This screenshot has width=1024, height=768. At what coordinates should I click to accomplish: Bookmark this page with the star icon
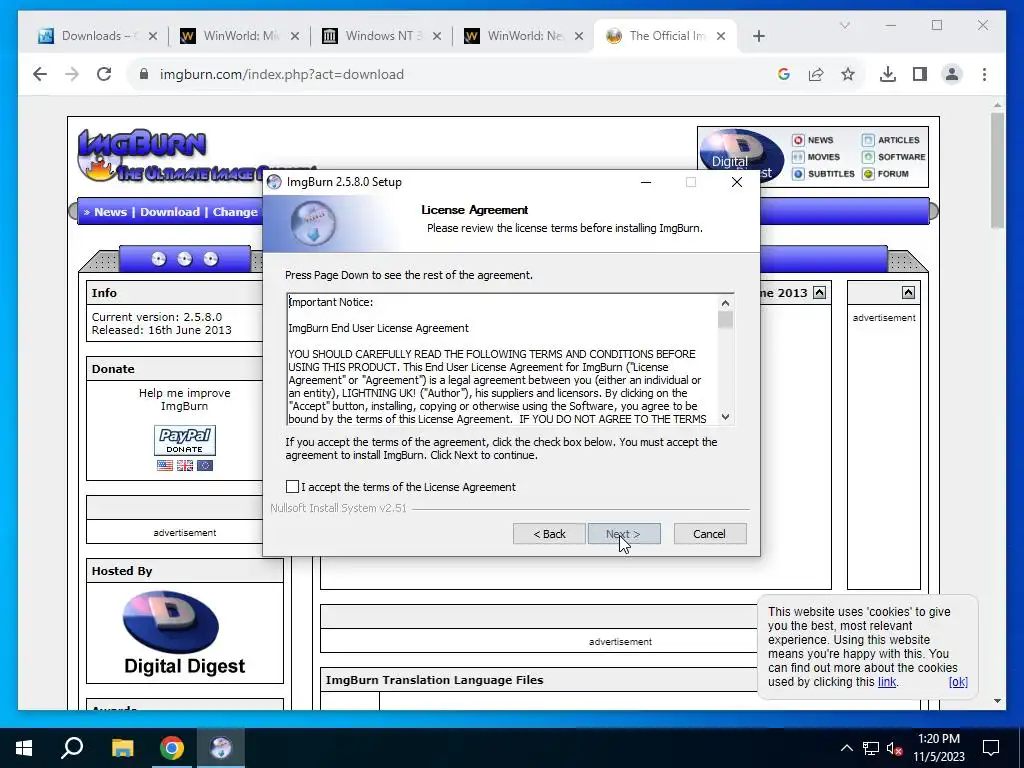pyautogui.click(x=848, y=74)
